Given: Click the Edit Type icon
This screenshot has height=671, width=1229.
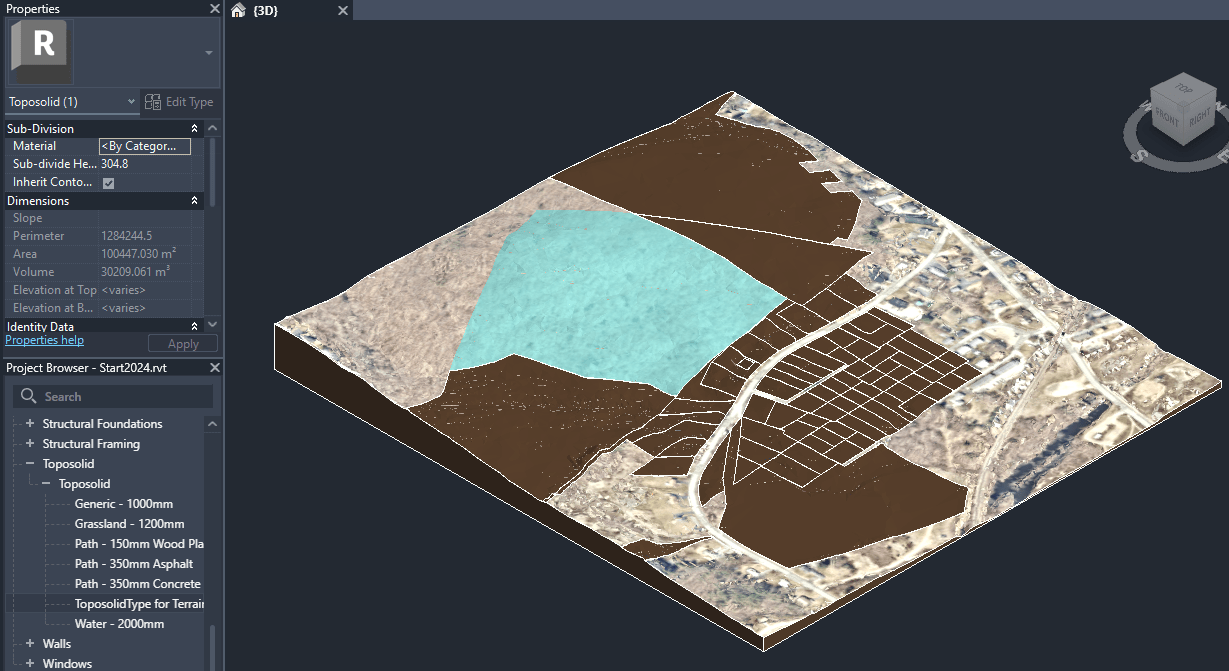Looking at the screenshot, I should [x=153, y=101].
